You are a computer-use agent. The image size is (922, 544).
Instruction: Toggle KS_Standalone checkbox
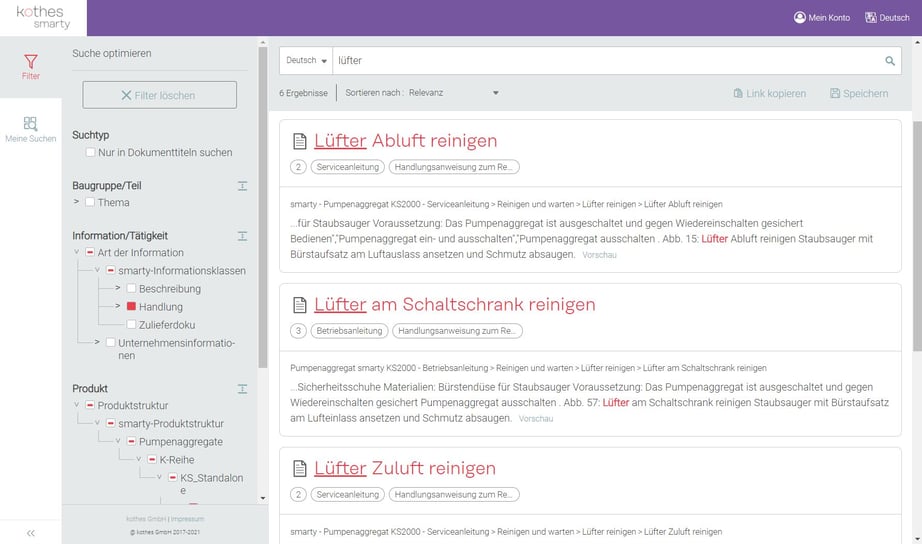[x=173, y=478]
